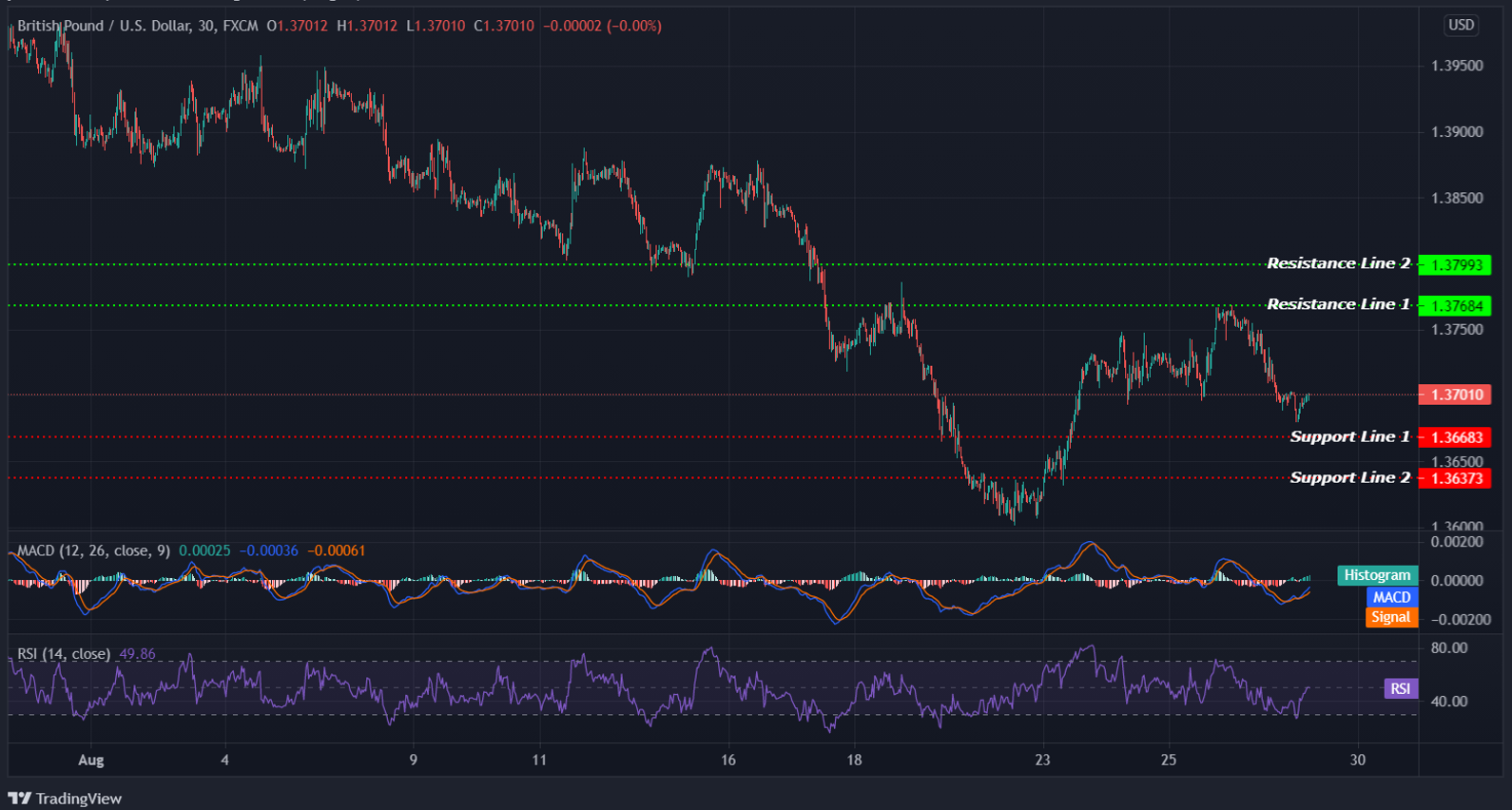Click the 18 date on time axis

coord(854,760)
